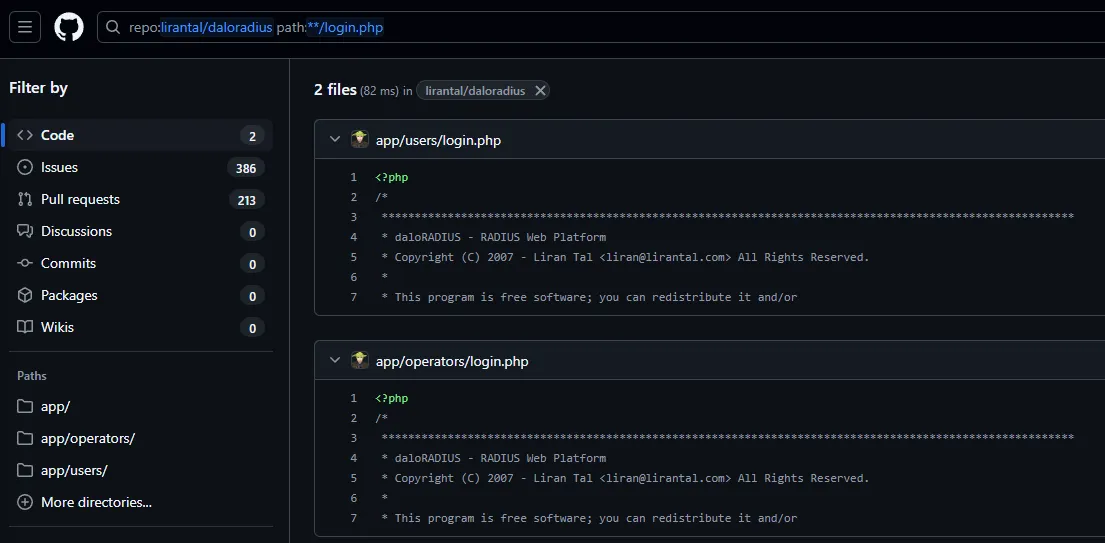Open the hamburger navigation menu

click(x=25, y=27)
